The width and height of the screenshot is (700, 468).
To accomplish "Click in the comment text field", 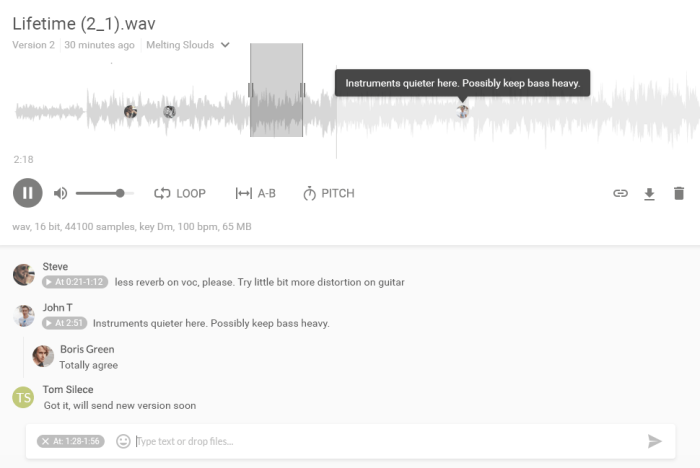I will tap(388, 441).
